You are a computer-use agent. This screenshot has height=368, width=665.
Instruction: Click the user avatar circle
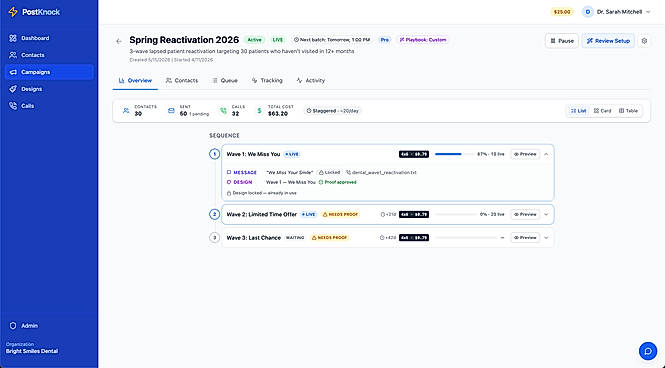pos(587,12)
